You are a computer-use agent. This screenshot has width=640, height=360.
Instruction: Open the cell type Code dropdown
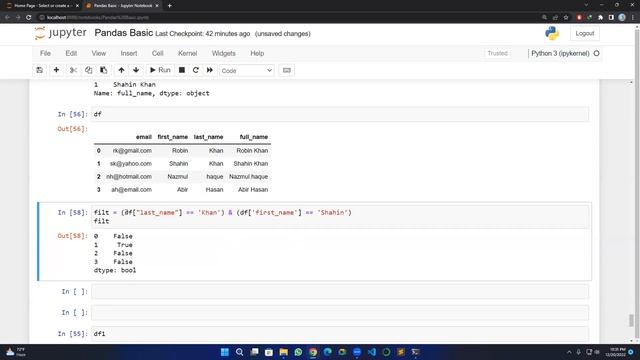coord(247,71)
